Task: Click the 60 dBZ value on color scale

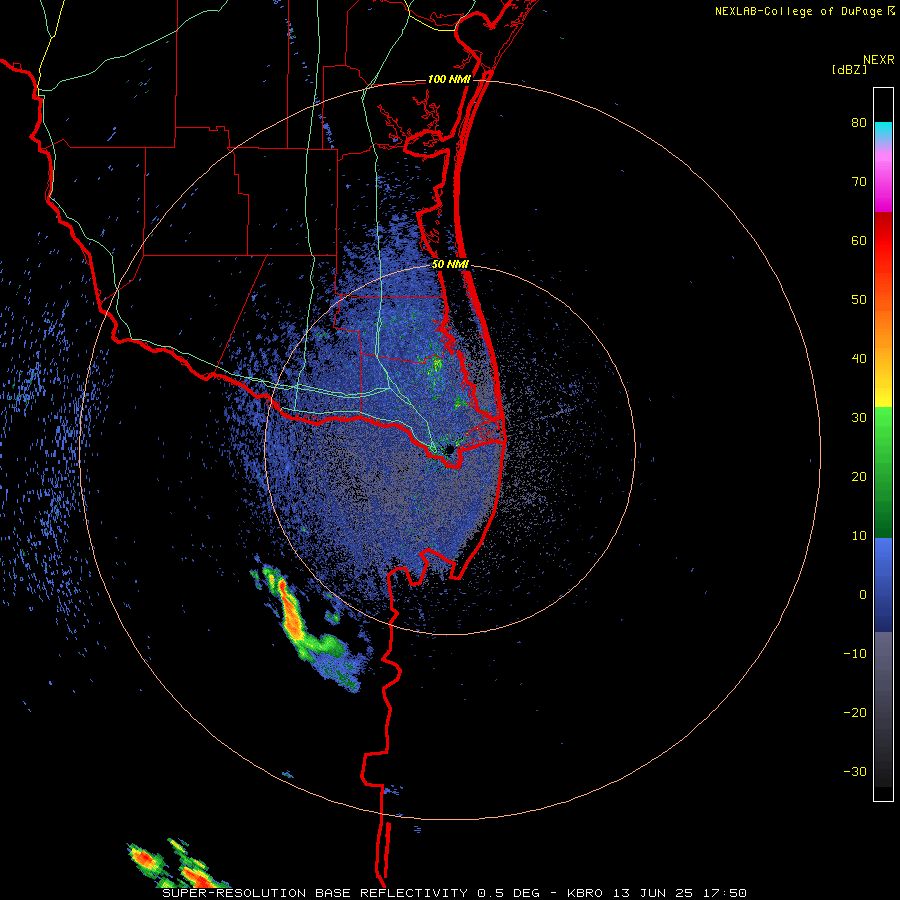Action: click(859, 240)
